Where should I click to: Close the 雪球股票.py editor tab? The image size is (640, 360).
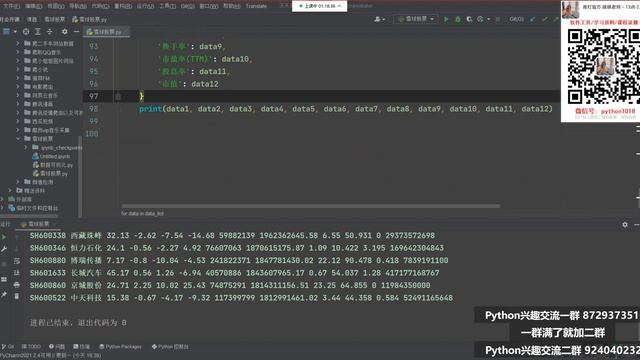[126, 32]
